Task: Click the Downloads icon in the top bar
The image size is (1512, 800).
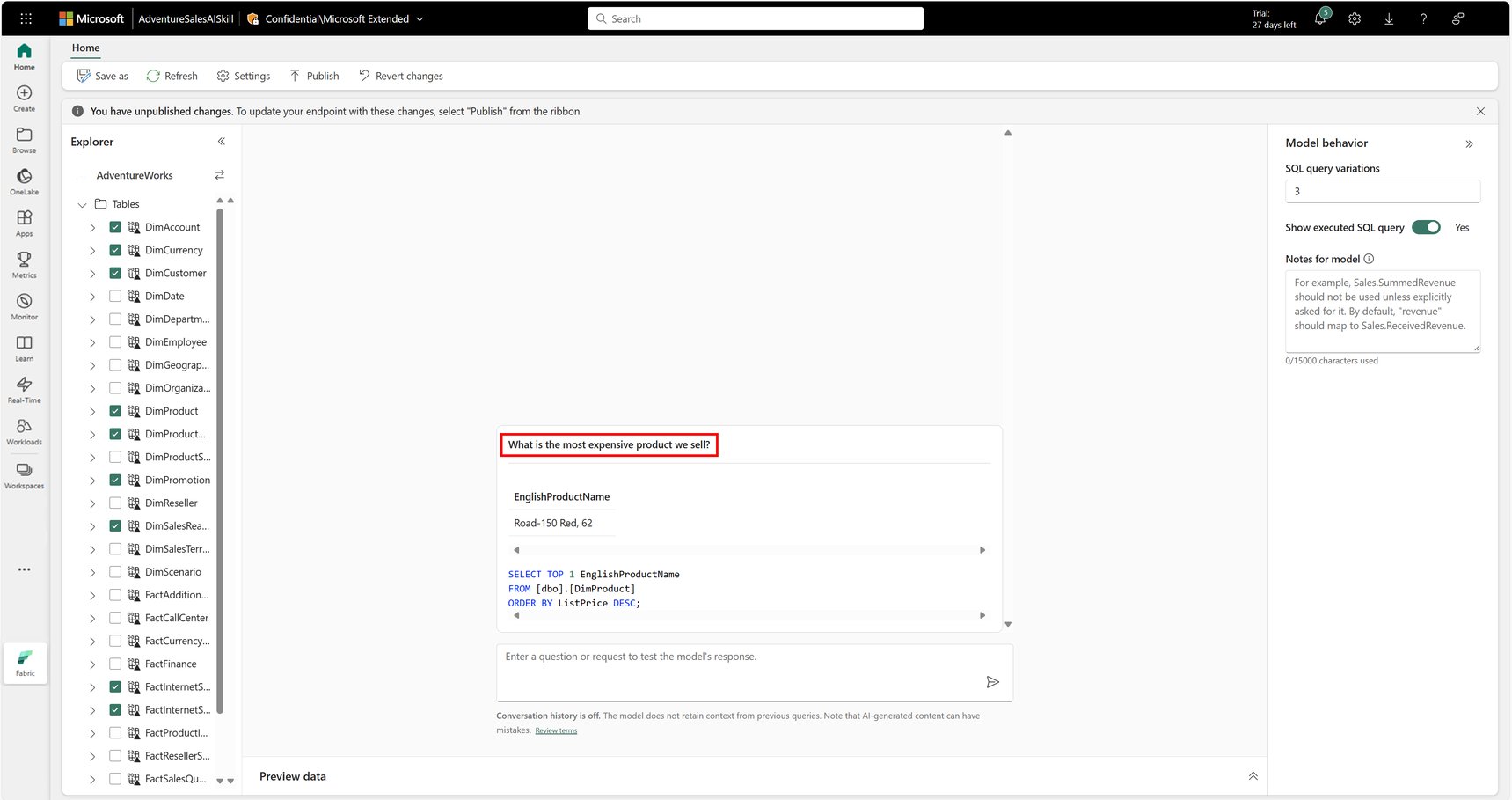Action: 1389,18
